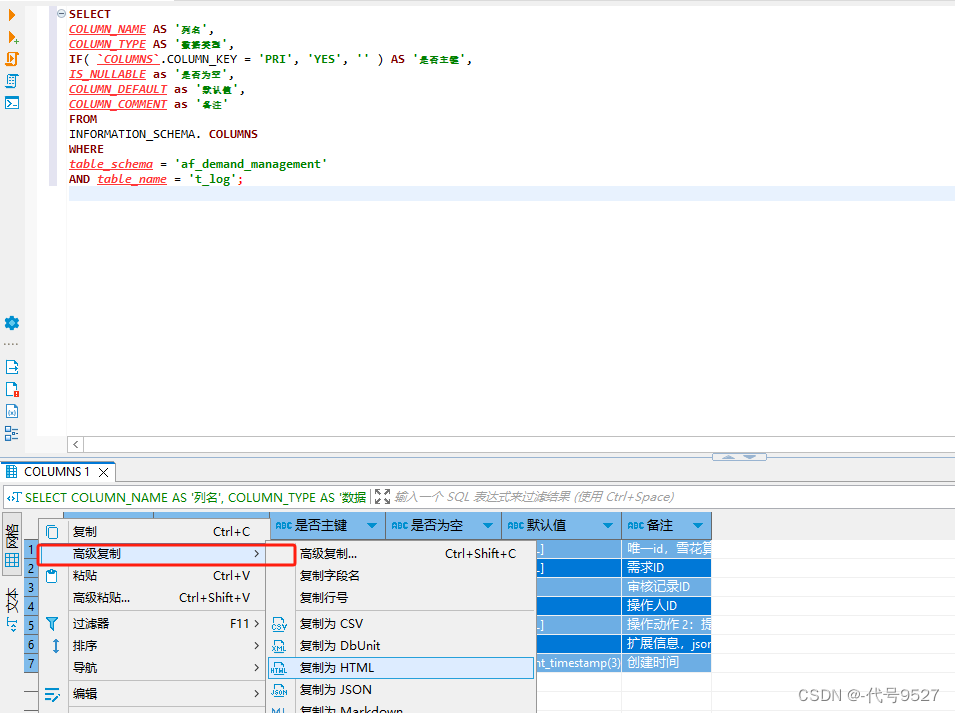
Task: Click the funnel icon beside 过滤器
Action: pos(52,624)
